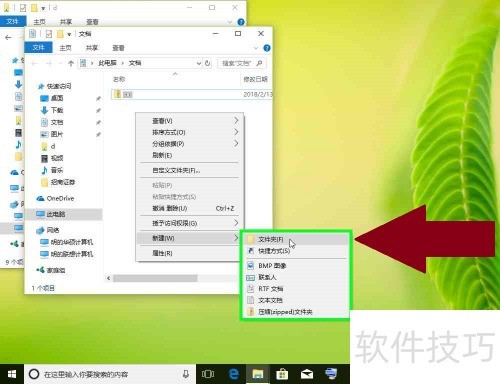This screenshot has width=500, height=384.
Task: Create a 文本文档 from the submenu
Action: pos(297,300)
